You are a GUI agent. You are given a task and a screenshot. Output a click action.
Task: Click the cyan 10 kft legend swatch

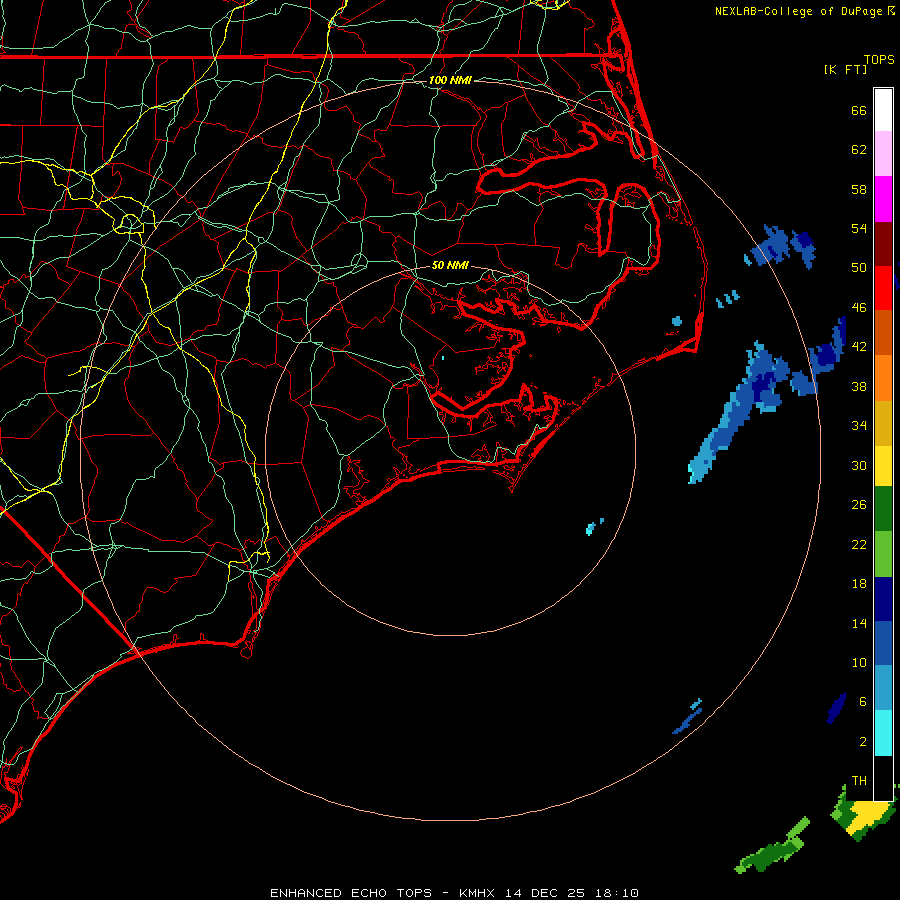883,733
